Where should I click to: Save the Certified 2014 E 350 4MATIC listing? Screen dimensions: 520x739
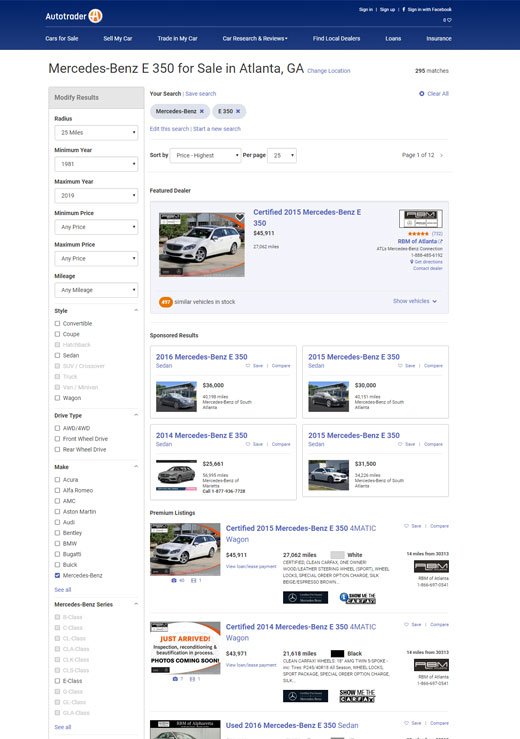(x=413, y=624)
